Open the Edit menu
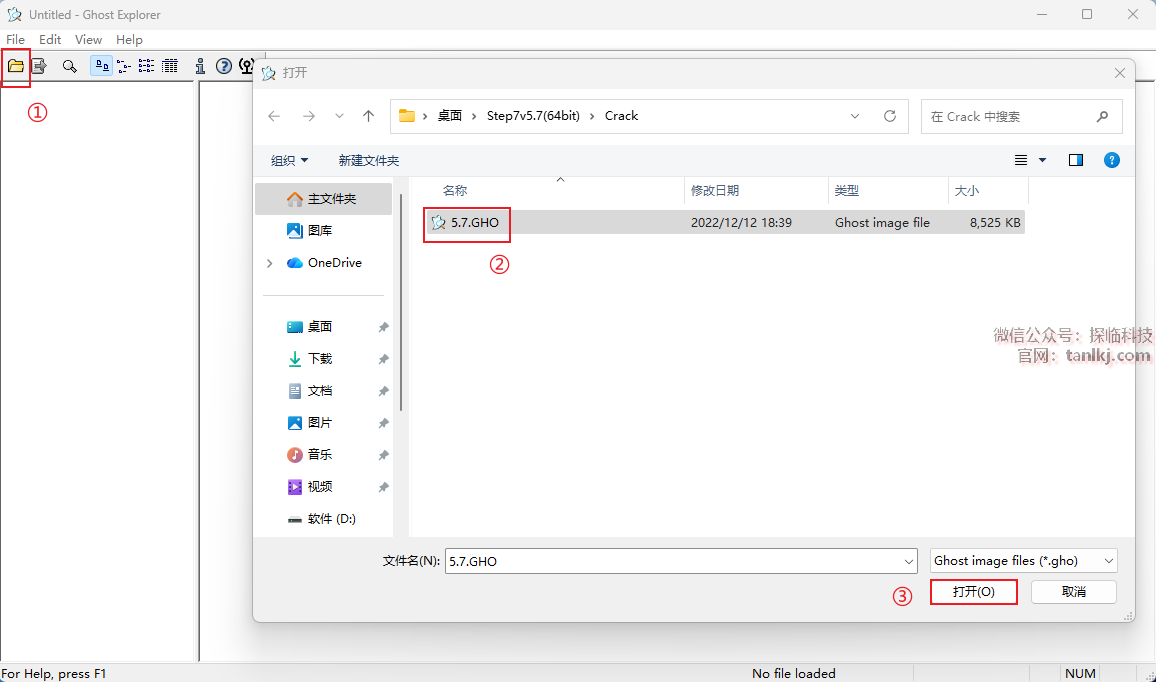The width and height of the screenshot is (1156, 682). click(x=50, y=40)
